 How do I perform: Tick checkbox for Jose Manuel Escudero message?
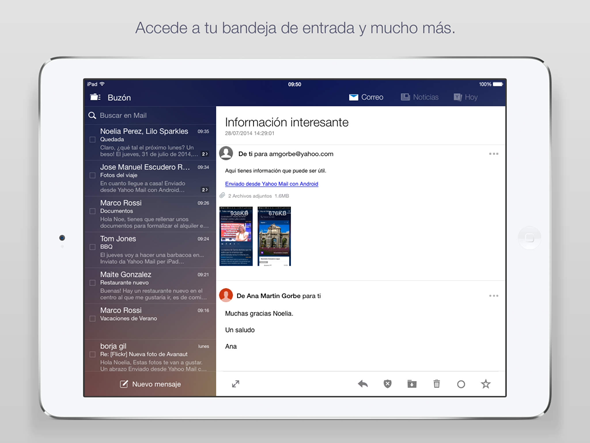tap(92, 175)
